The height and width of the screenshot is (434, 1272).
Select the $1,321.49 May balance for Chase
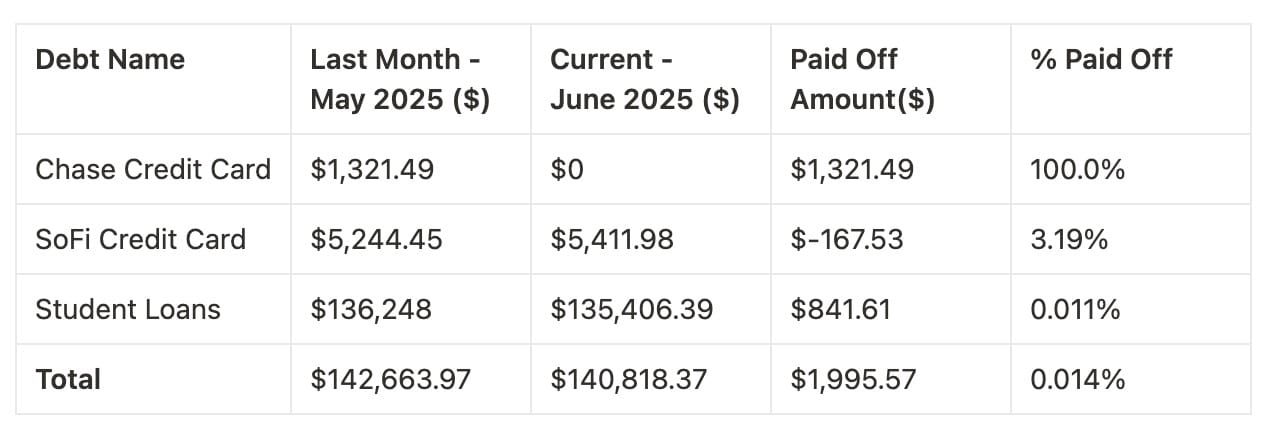[372, 170]
